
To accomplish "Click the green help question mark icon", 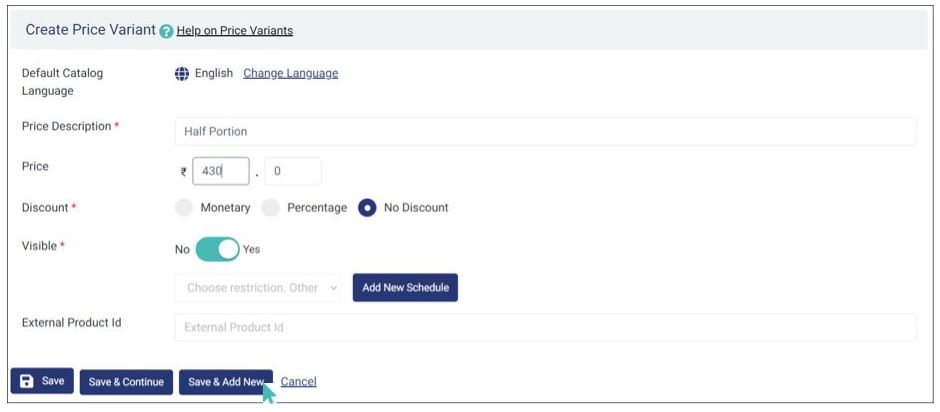I will click(167, 31).
